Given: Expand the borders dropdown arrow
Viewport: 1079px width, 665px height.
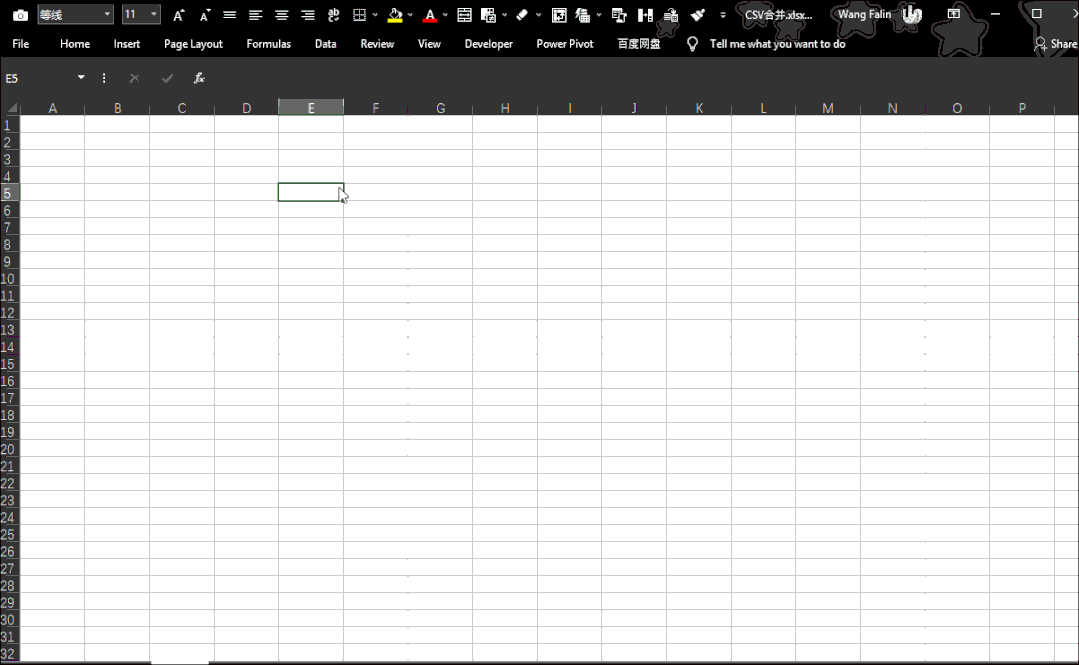Looking at the screenshot, I should click(375, 14).
